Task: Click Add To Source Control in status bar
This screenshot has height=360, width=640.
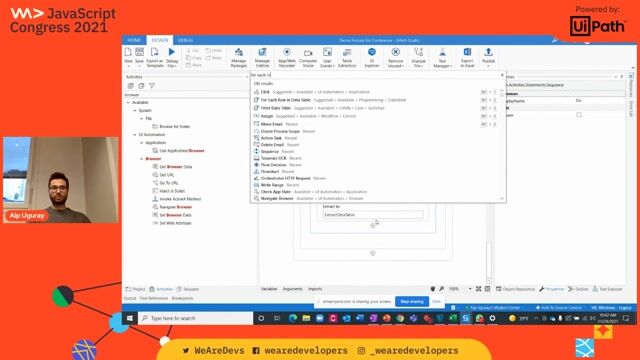Action: pos(558,307)
